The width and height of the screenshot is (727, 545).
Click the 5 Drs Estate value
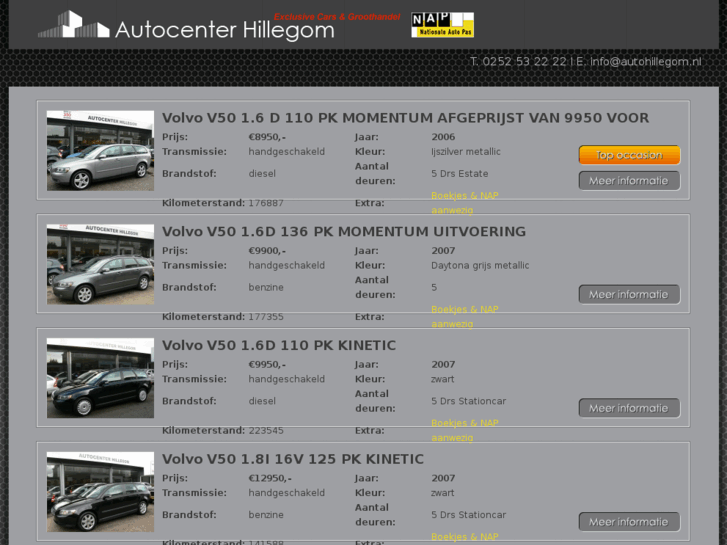click(459, 173)
